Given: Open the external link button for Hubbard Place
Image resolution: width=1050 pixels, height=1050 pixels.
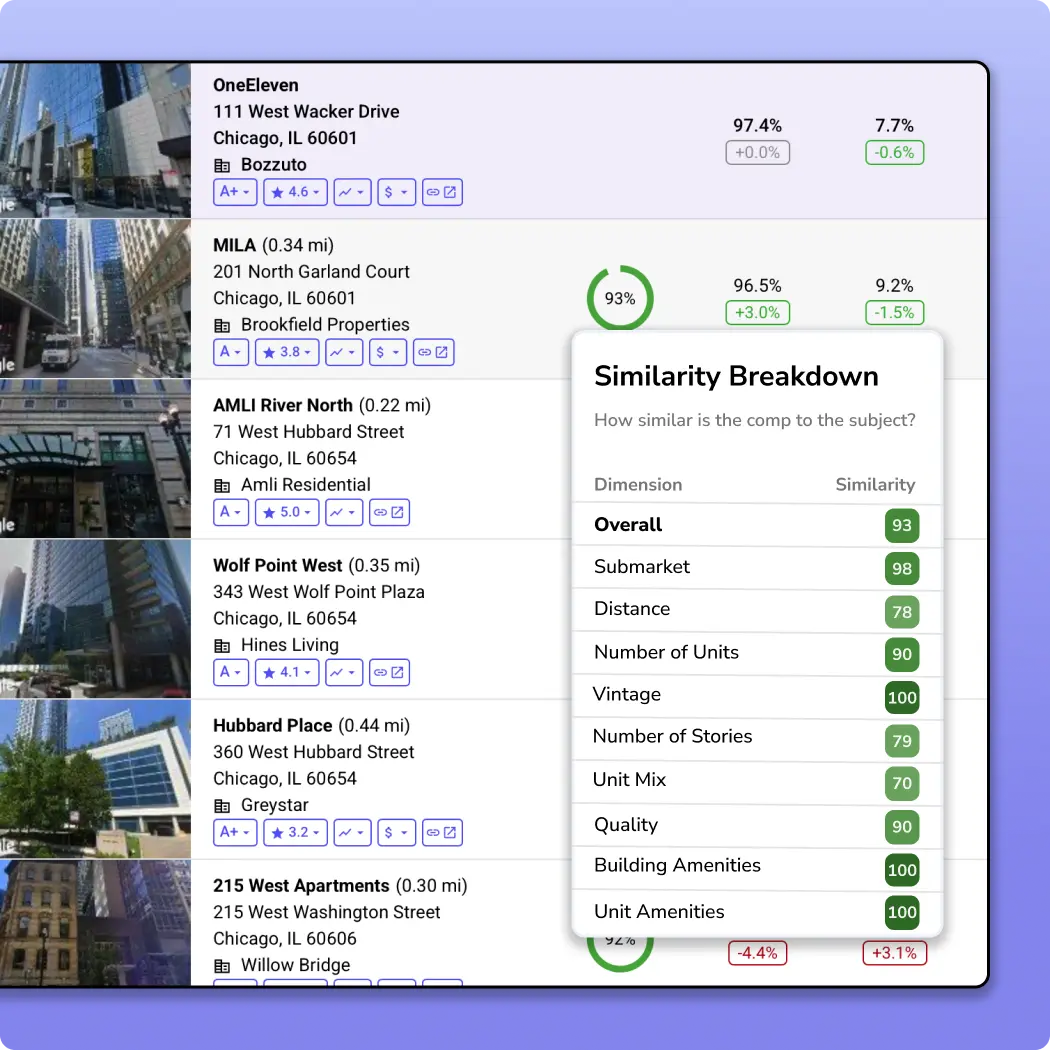Looking at the screenshot, I should click(x=442, y=832).
